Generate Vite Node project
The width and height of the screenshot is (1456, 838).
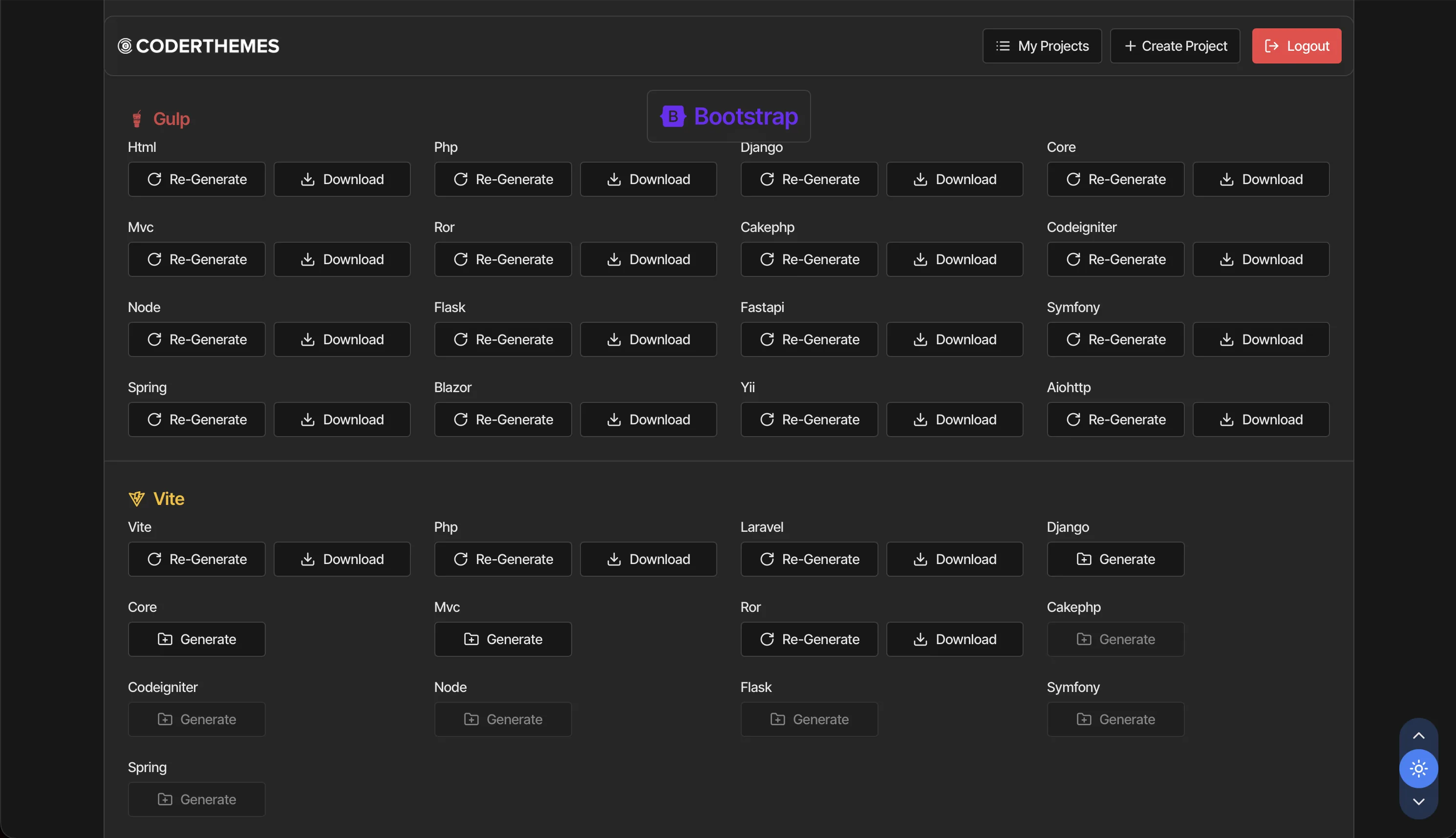[x=503, y=719]
